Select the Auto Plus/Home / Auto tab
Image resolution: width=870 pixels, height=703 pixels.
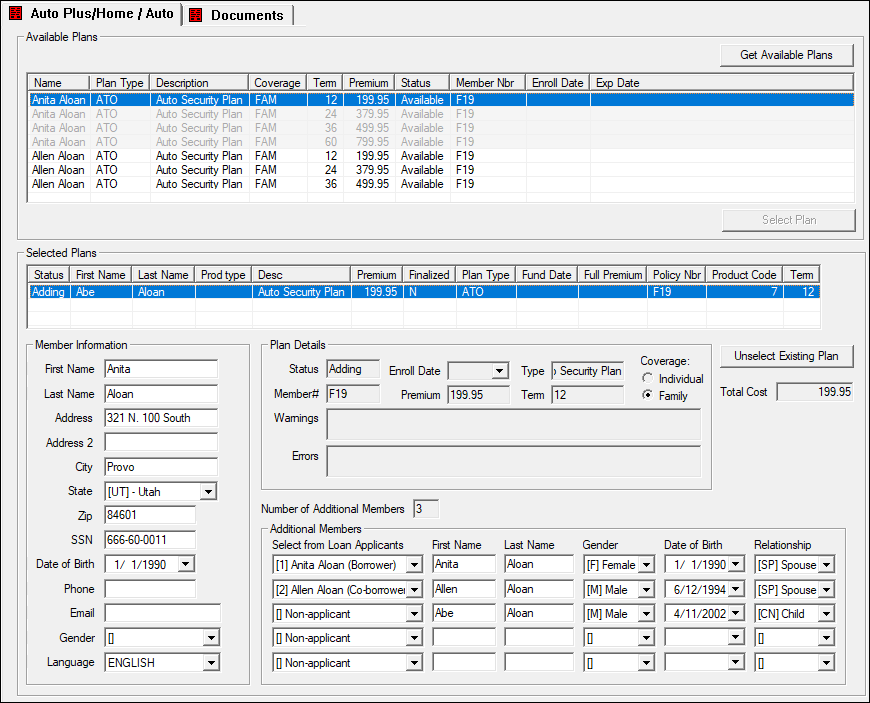pyautogui.click(x=101, y=14)
